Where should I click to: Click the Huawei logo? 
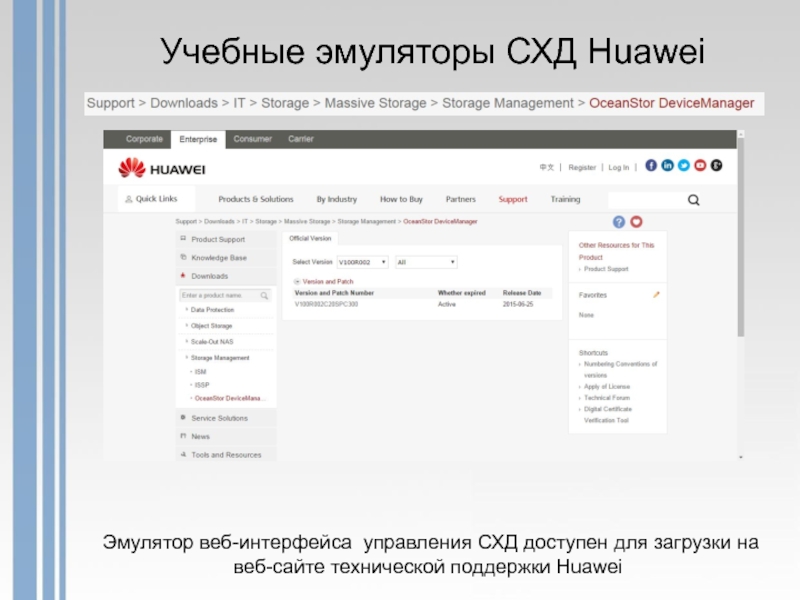pyautogui.click(x=148, y=167)
